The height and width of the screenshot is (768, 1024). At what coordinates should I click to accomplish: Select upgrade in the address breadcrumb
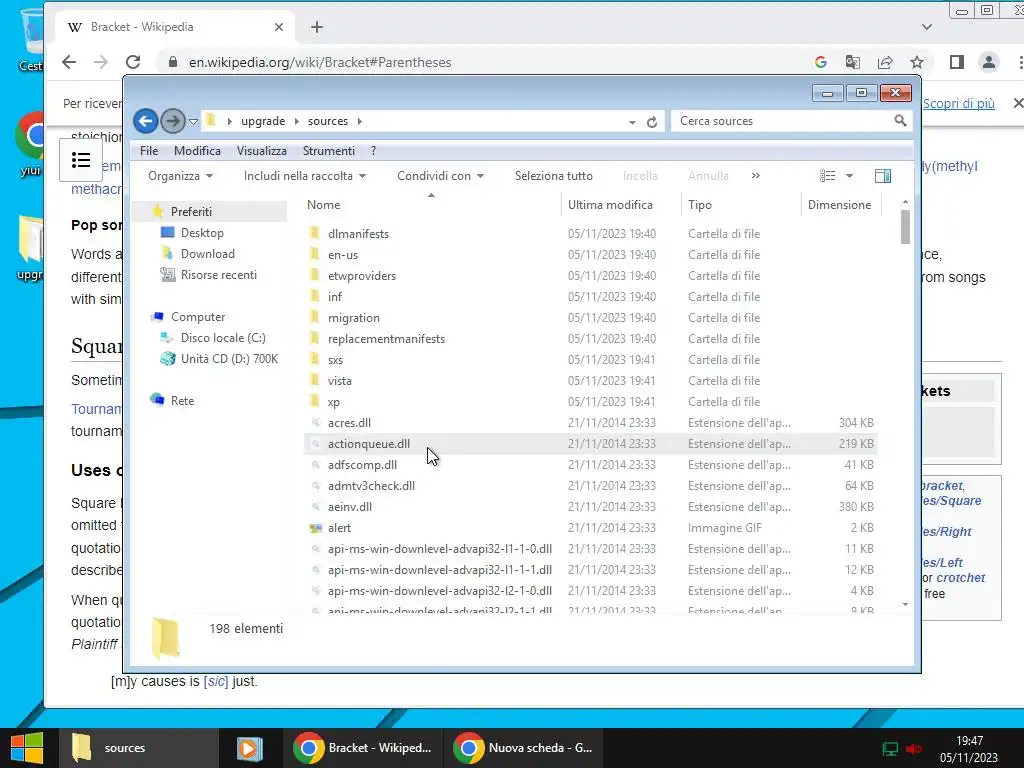(263, 121)
